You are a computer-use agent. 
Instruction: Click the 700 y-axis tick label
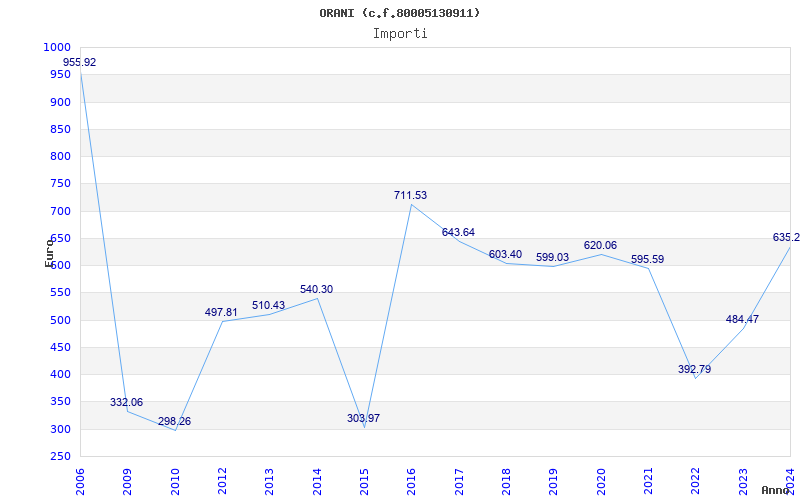point(60,211)
